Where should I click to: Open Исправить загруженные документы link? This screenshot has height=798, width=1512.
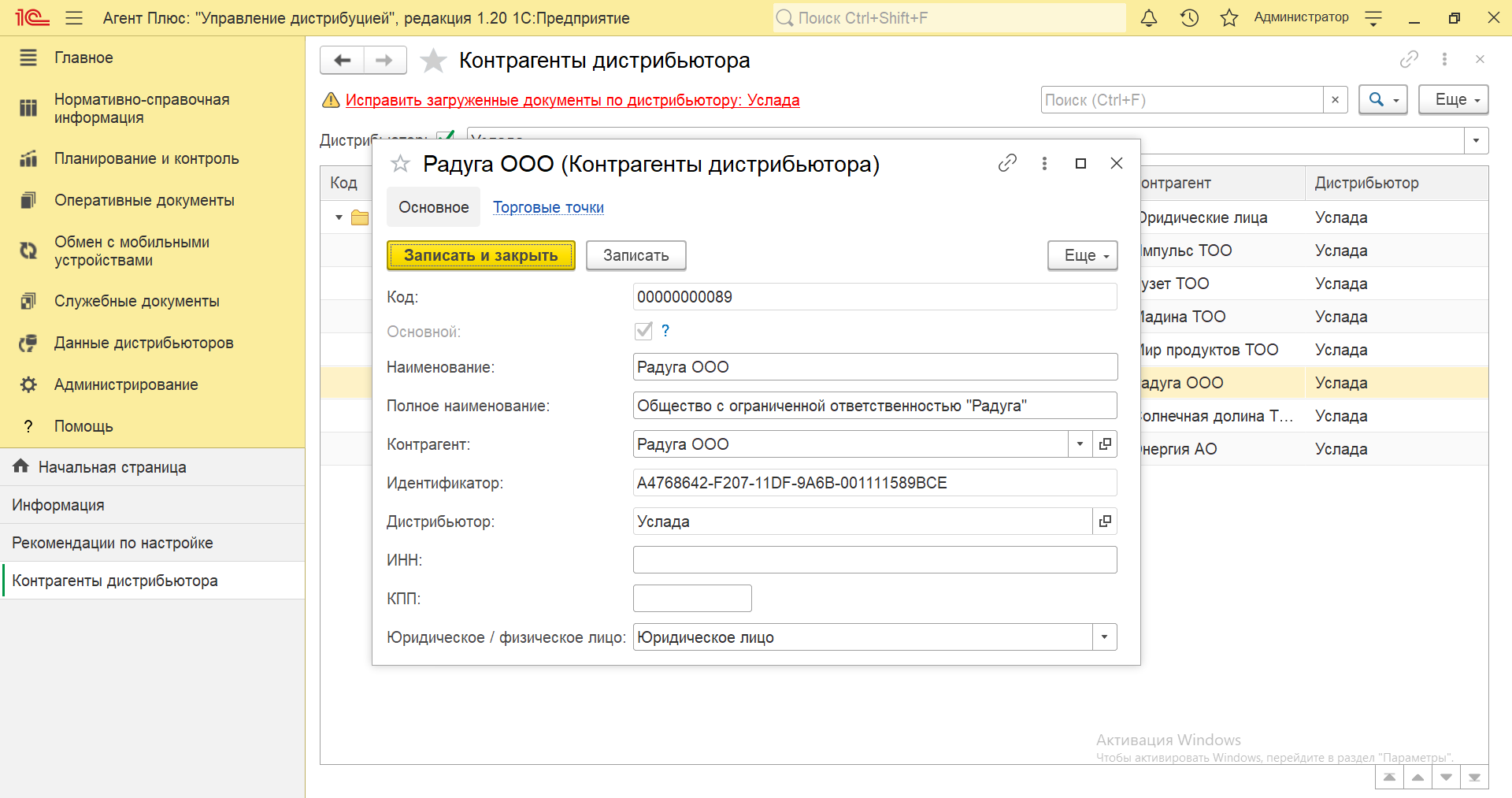click(x=573, y=100)
